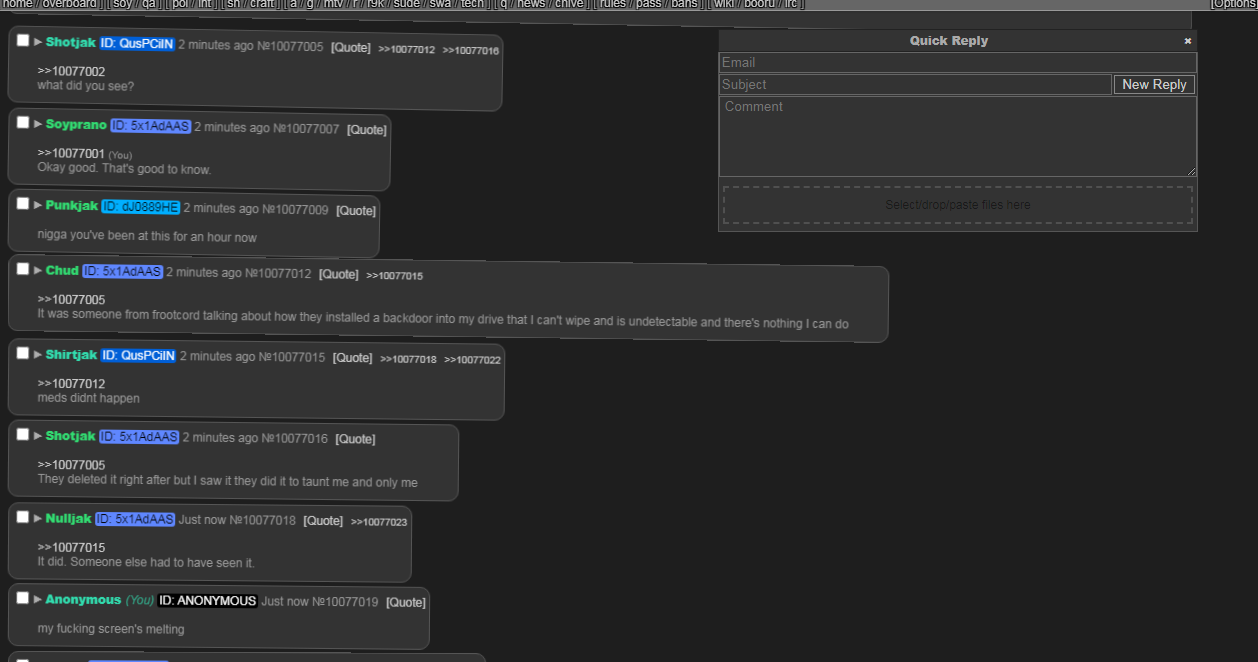Viewport: 1258px width, 662px height.
Task: Open post menu arrow beside Anonymous
Action: pos(38,599)
